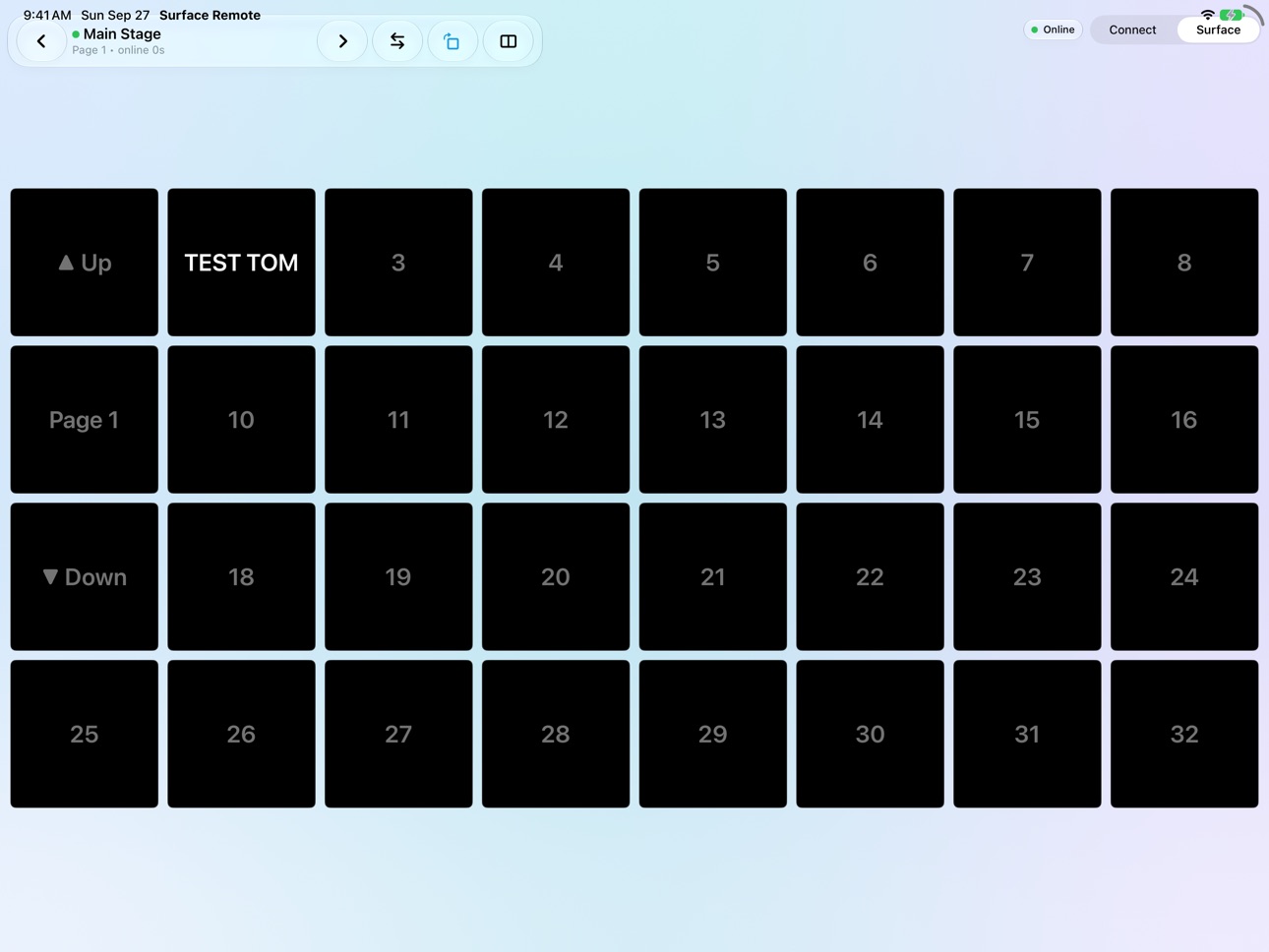1269x952 pixels.
Task: Tap surface button 11
Action: (x=398, y=420)
